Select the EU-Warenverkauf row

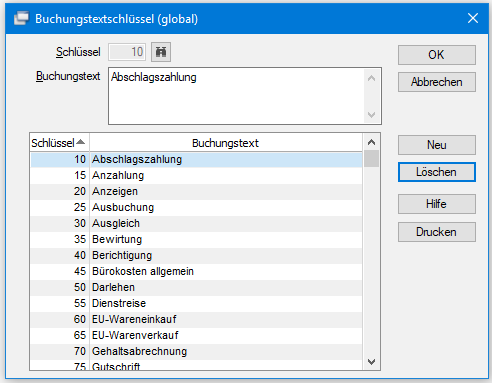(x=196, y=335)
